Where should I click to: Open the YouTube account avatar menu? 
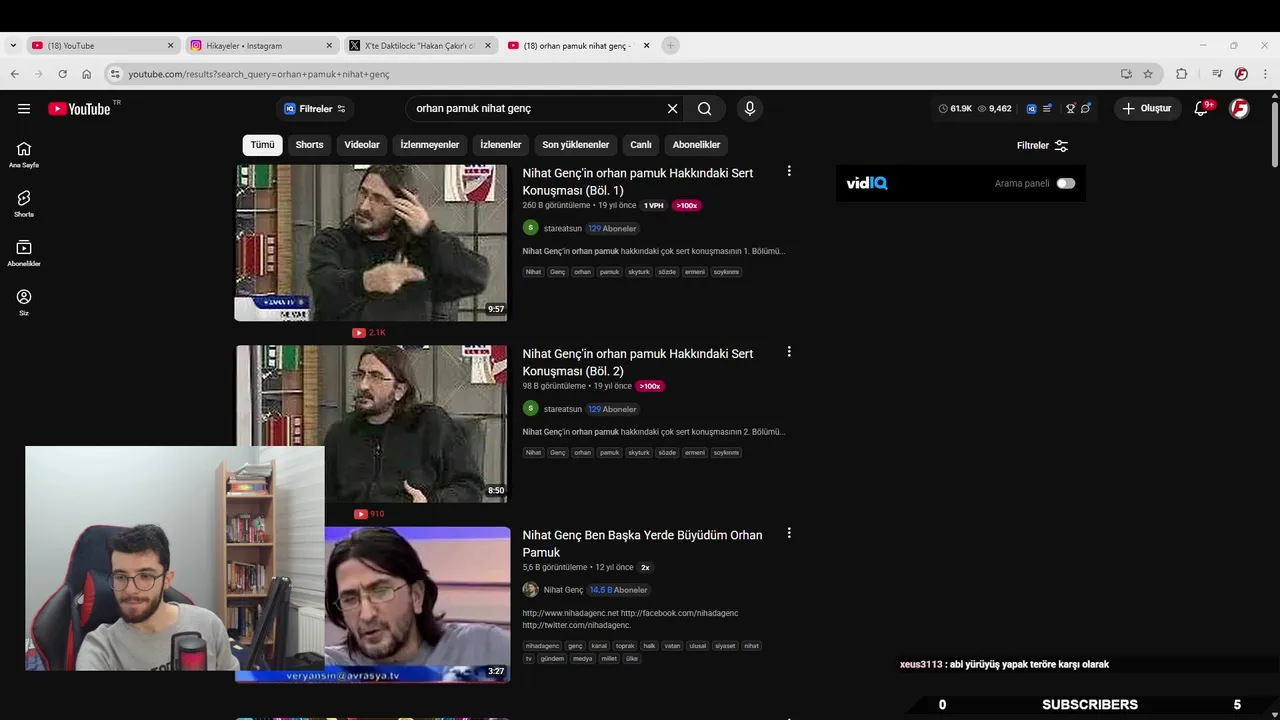click(x=1239, y=108)
